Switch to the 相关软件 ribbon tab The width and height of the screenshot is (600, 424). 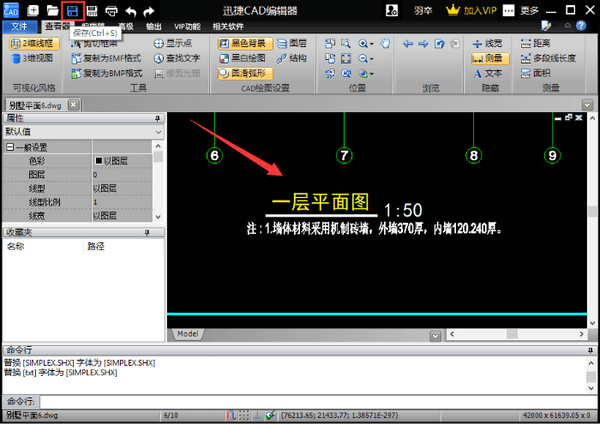point(228,26)
